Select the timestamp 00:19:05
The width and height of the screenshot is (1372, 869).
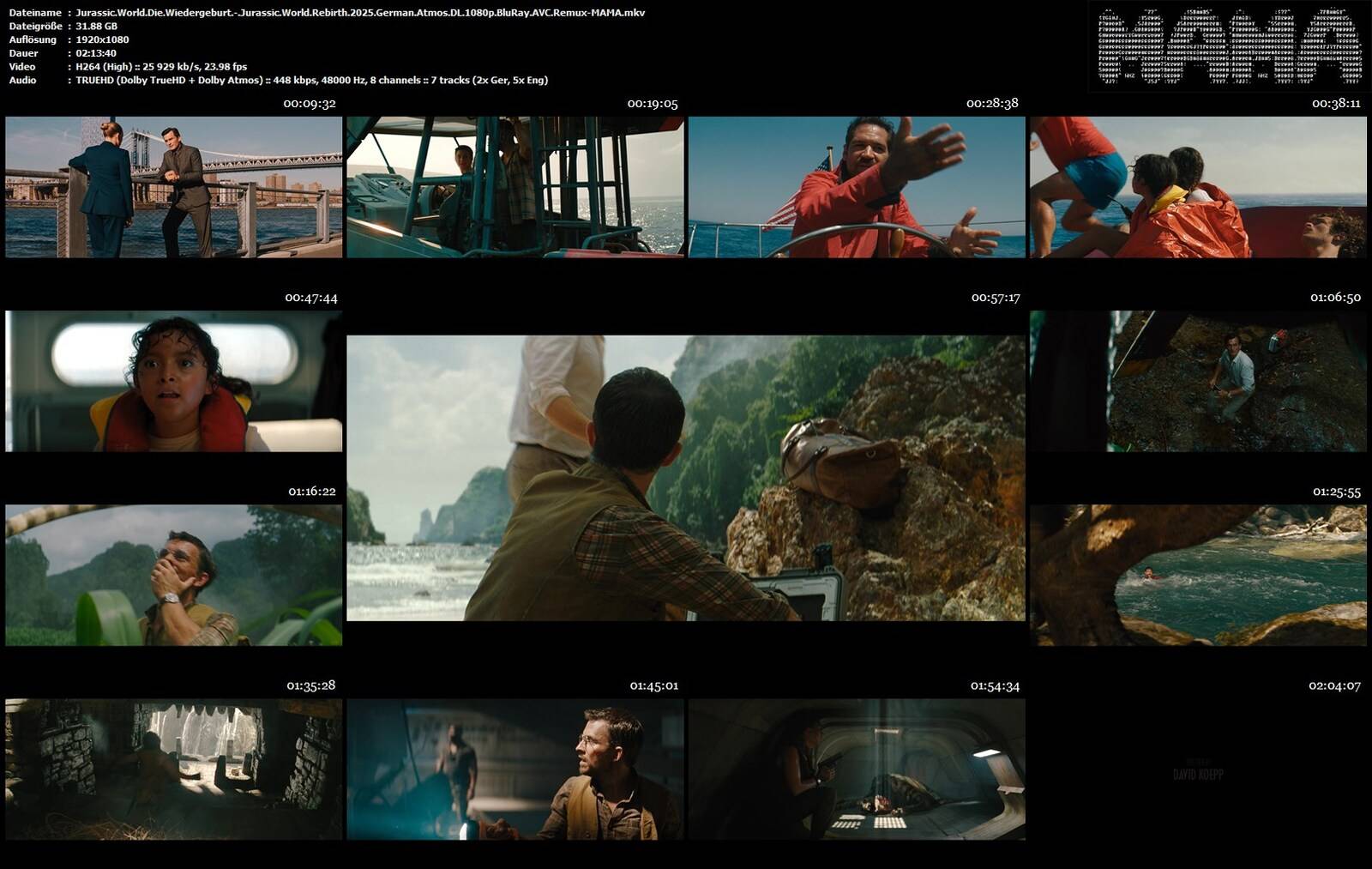pos(653,104)
